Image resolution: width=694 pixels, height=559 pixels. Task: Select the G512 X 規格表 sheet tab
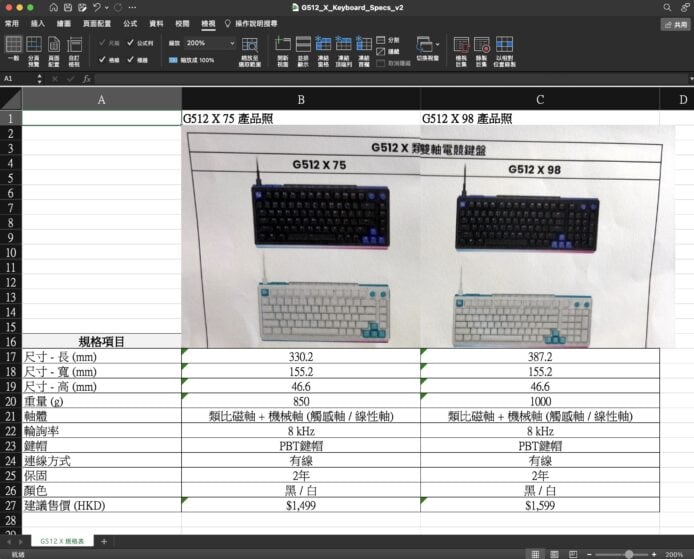(62, 541)
